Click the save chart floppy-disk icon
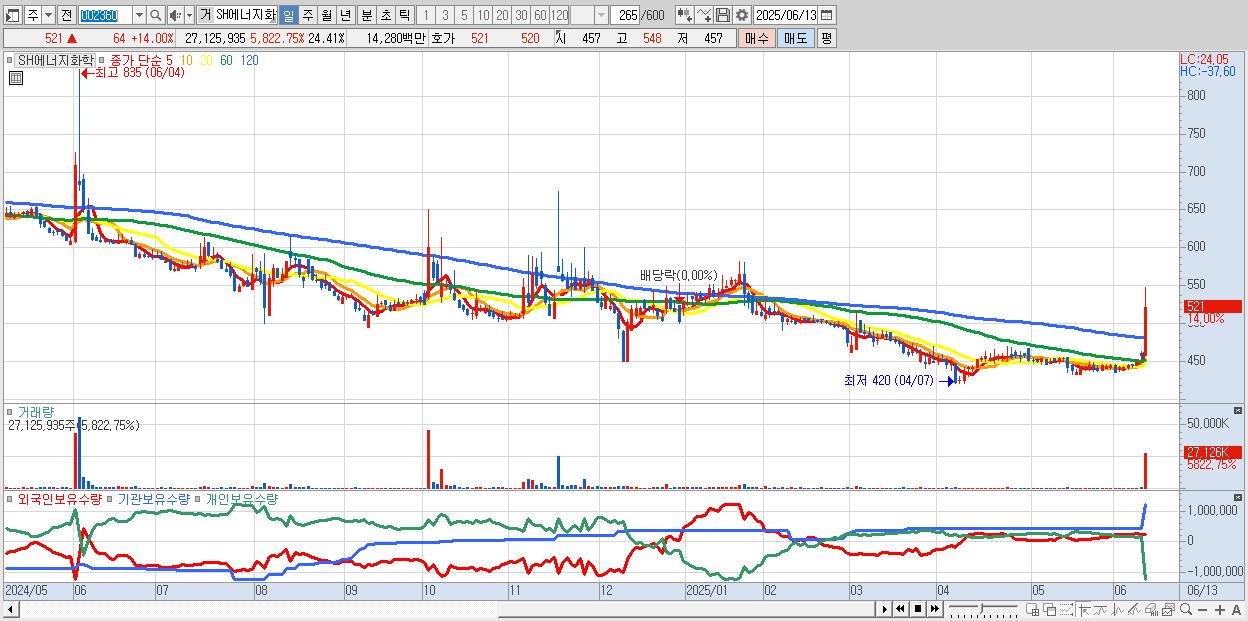The height and width of the screenshot is (621, 1248). coord(723,15)
